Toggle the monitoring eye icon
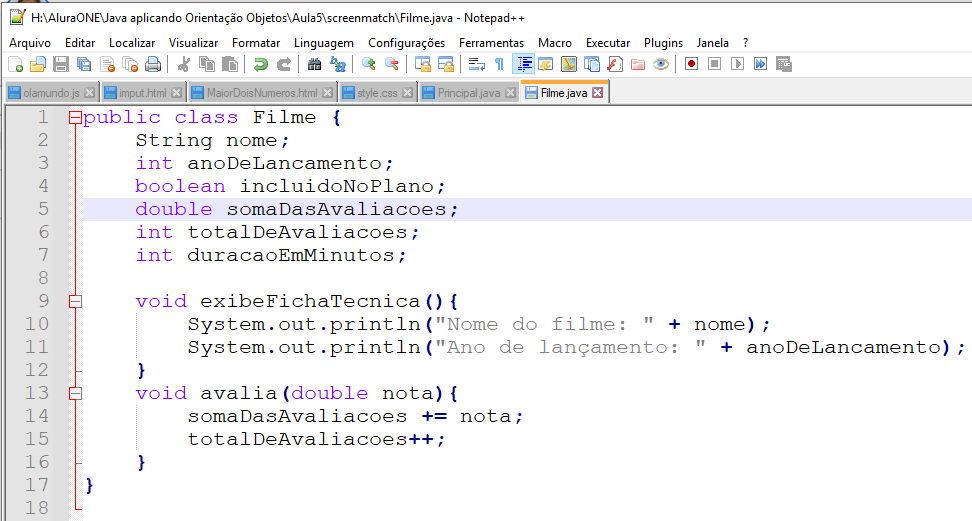 (661, 64)
